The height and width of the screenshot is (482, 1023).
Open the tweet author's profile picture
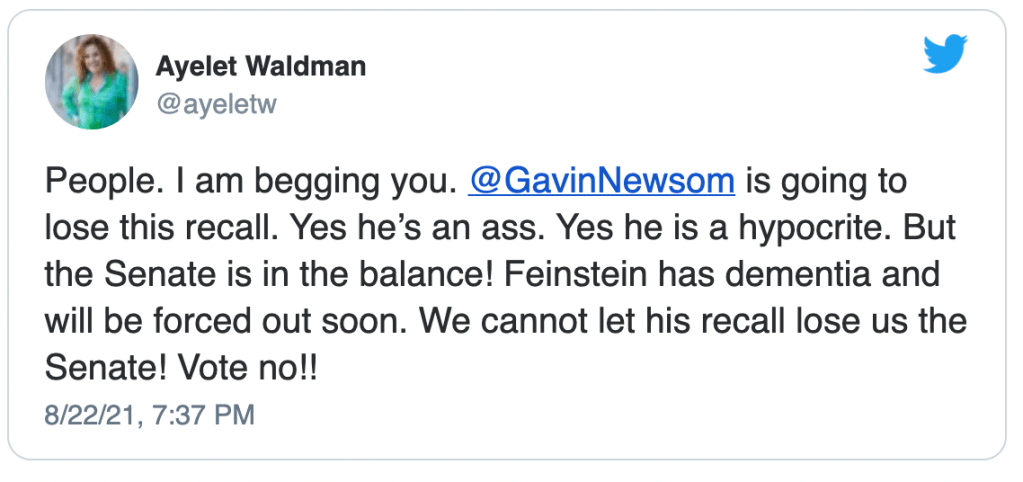coord(91,82)
